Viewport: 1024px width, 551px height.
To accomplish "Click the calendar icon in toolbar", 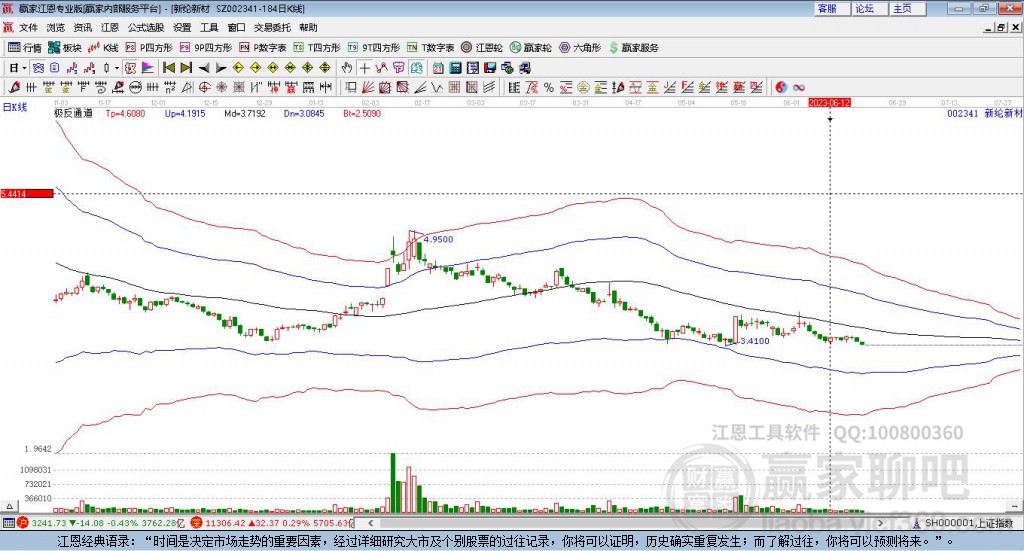I will click(x=438, y=68).
